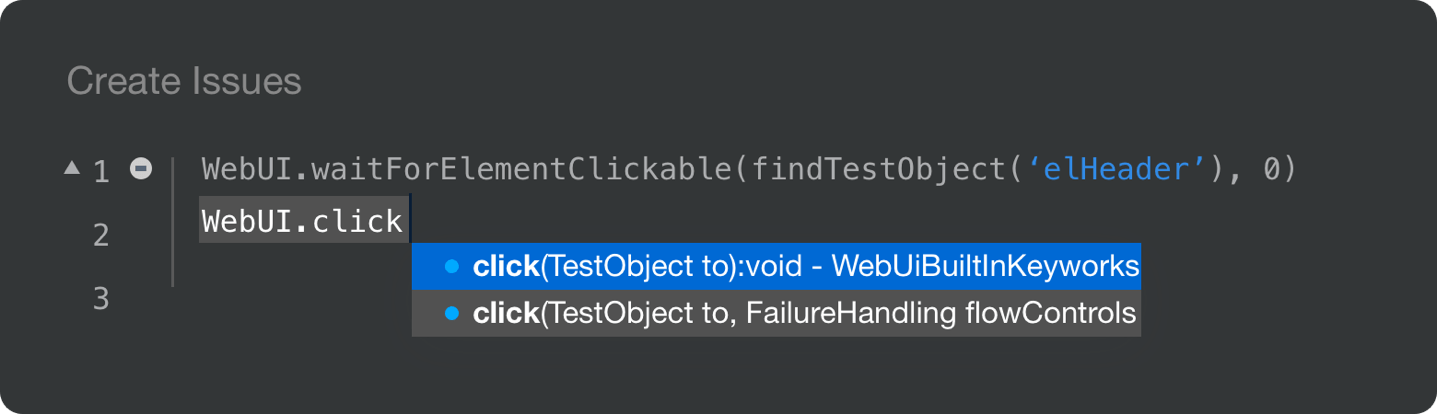Select line number 1 in gutter
Image resolution: width=1437 pixels, height=414 pixels.
(x=101, y=172)
